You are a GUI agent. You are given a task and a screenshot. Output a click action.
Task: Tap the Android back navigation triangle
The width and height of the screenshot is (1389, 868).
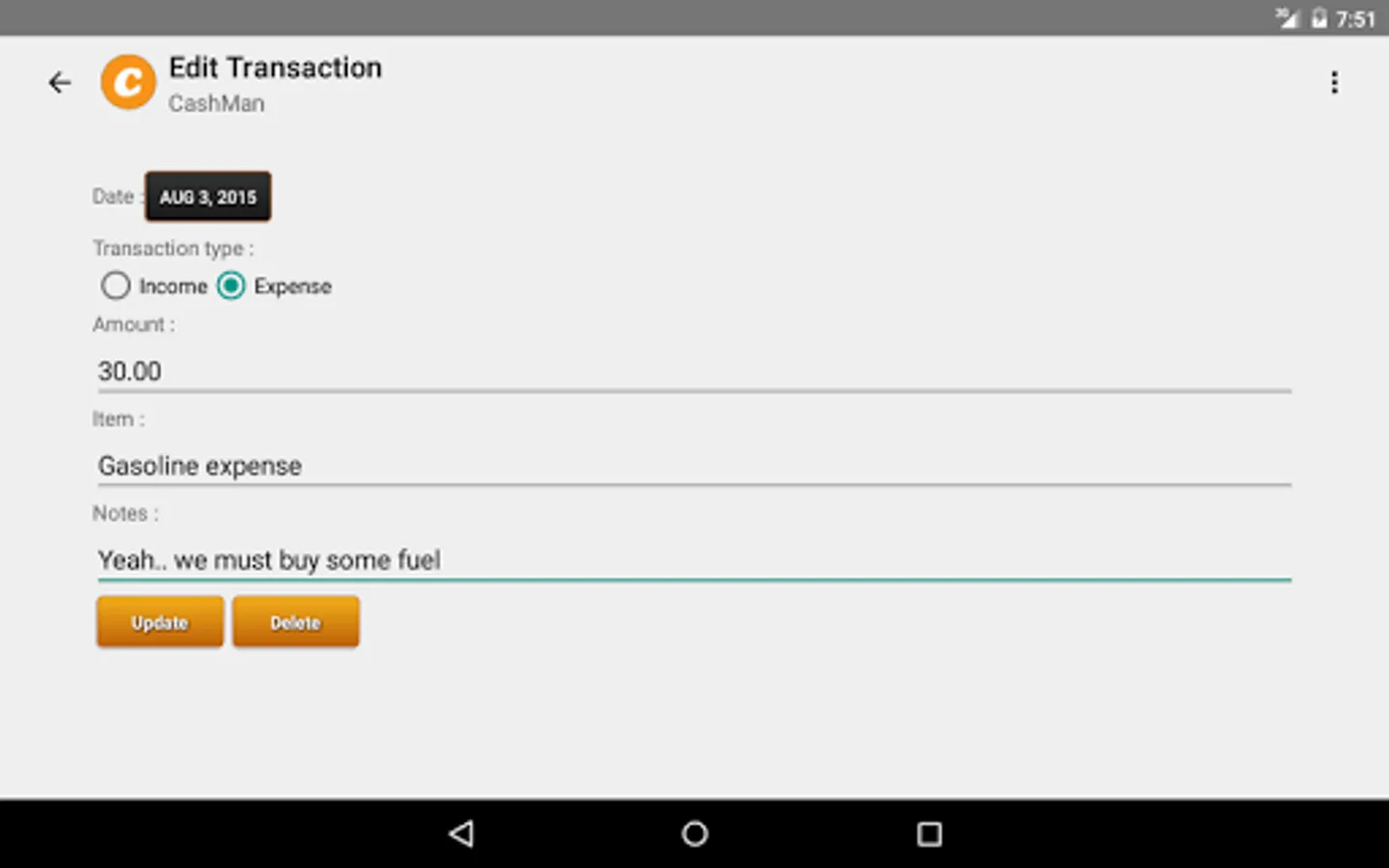[x=461, y=833]
